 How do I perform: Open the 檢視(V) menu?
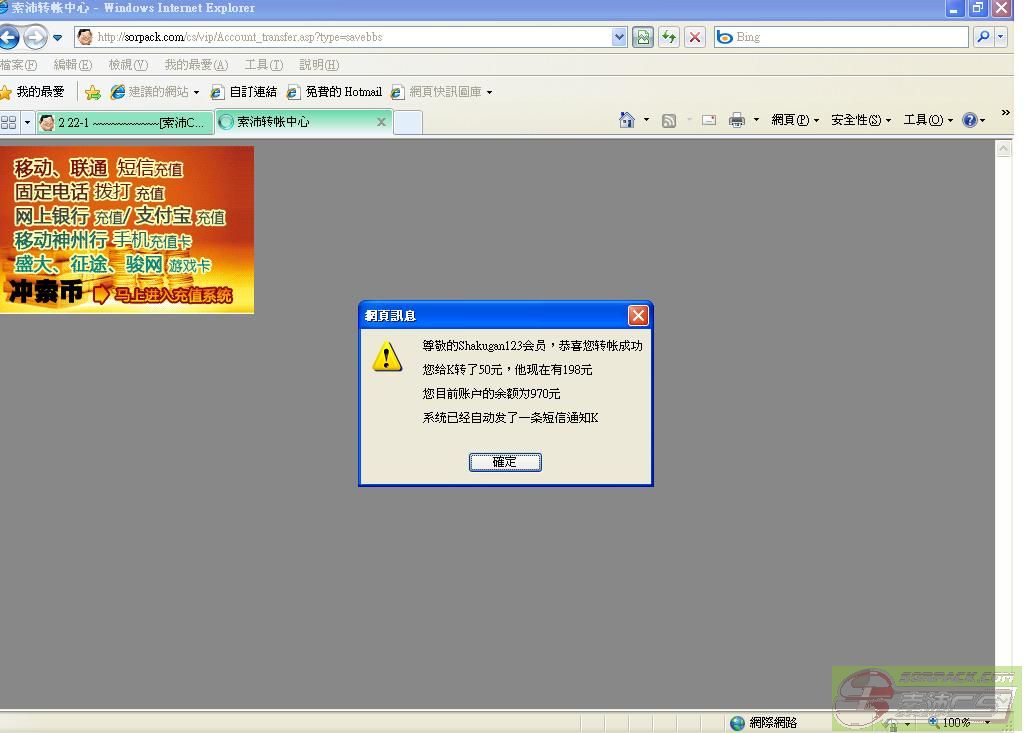128,65
